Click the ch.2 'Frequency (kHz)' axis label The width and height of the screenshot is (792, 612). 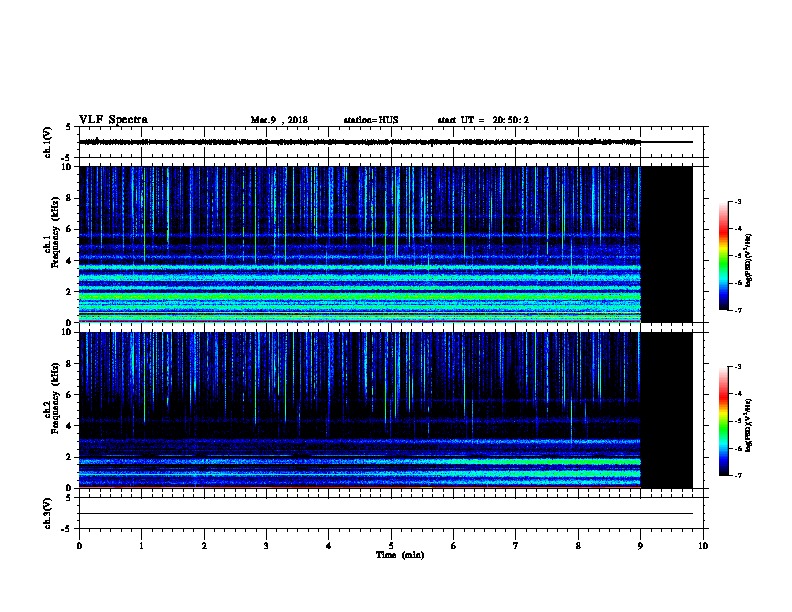tap(55, 398)
